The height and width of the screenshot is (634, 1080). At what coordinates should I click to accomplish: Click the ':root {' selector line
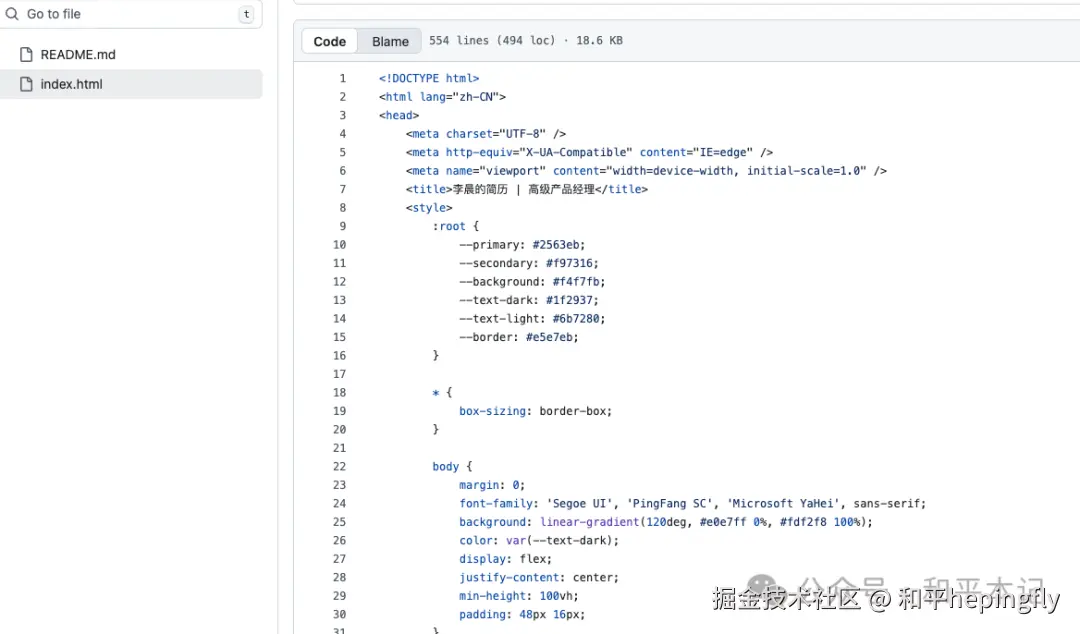point(455,226)
